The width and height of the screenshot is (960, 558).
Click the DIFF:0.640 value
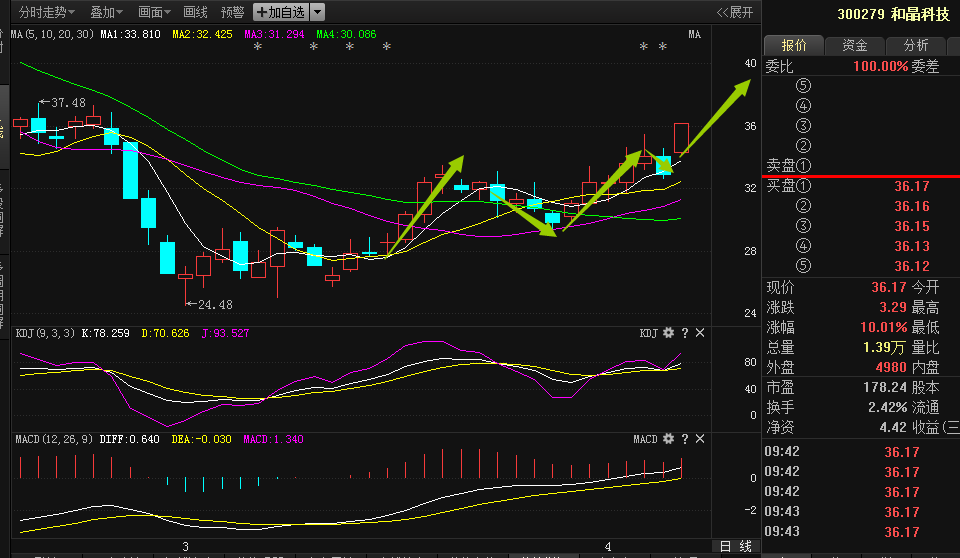point(129,439)
